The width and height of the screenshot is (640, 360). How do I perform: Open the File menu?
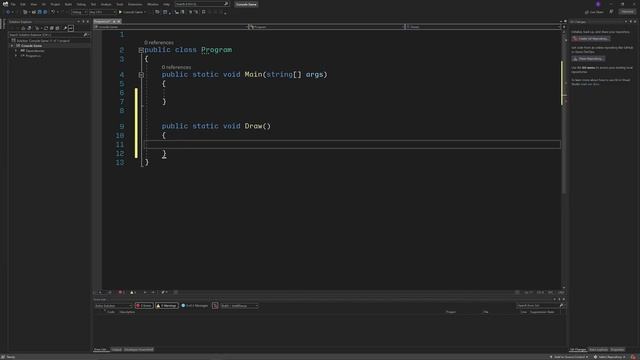[x=13, y=4]
